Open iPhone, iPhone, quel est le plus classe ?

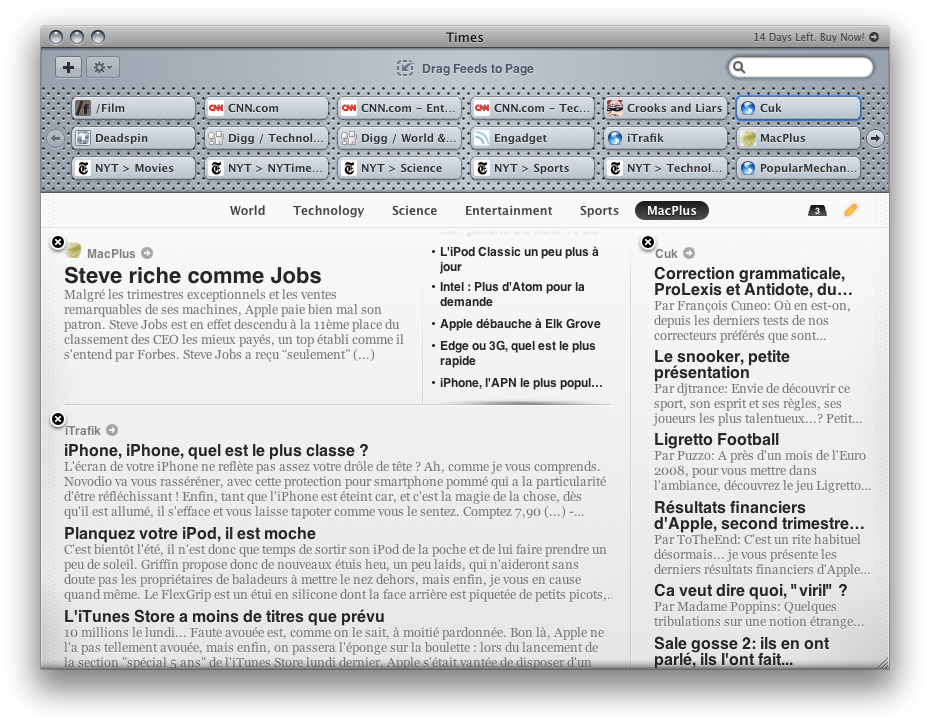tap(216, 451)
